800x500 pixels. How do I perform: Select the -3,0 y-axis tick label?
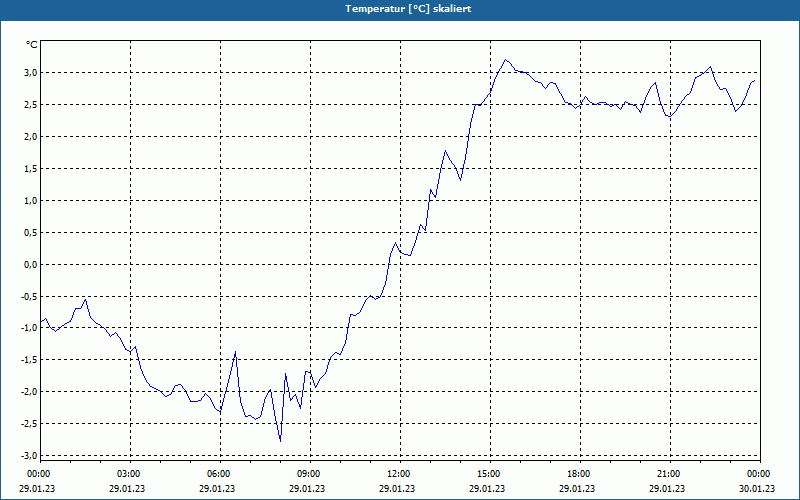tap(30, 456)
